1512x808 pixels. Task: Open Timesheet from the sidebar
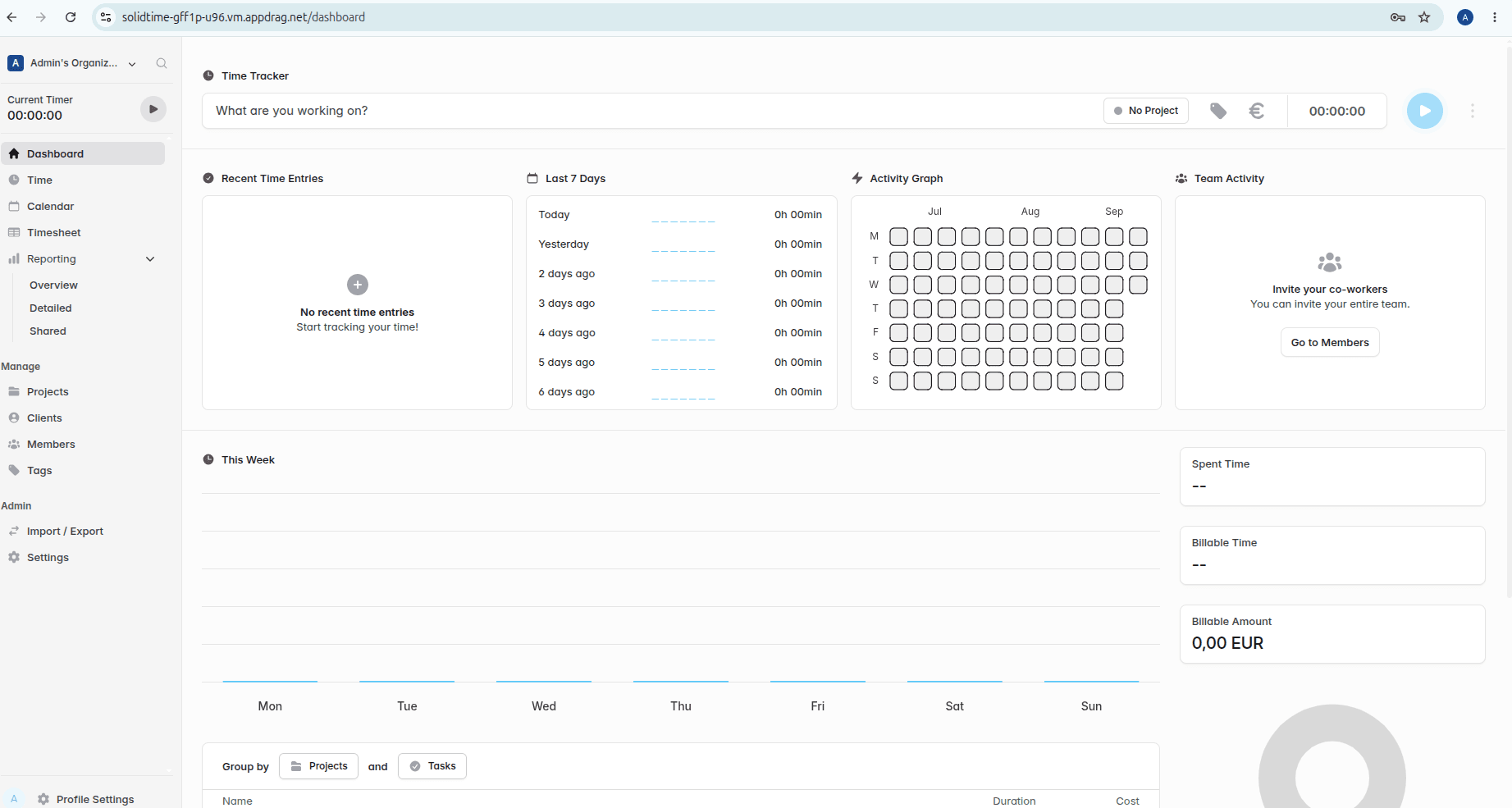[84, 232]
